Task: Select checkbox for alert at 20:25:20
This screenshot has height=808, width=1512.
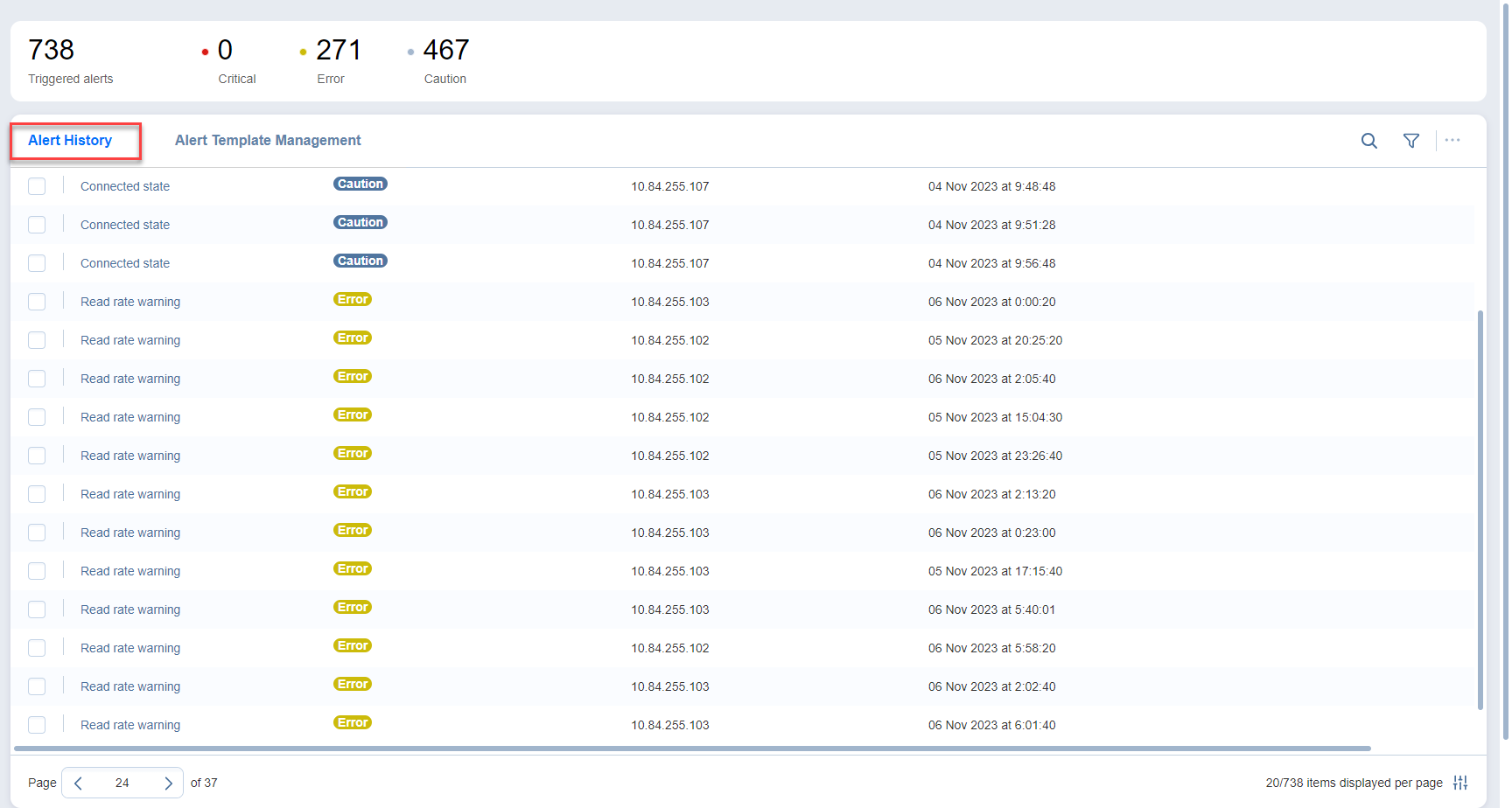Action: (x=37, y=340)
